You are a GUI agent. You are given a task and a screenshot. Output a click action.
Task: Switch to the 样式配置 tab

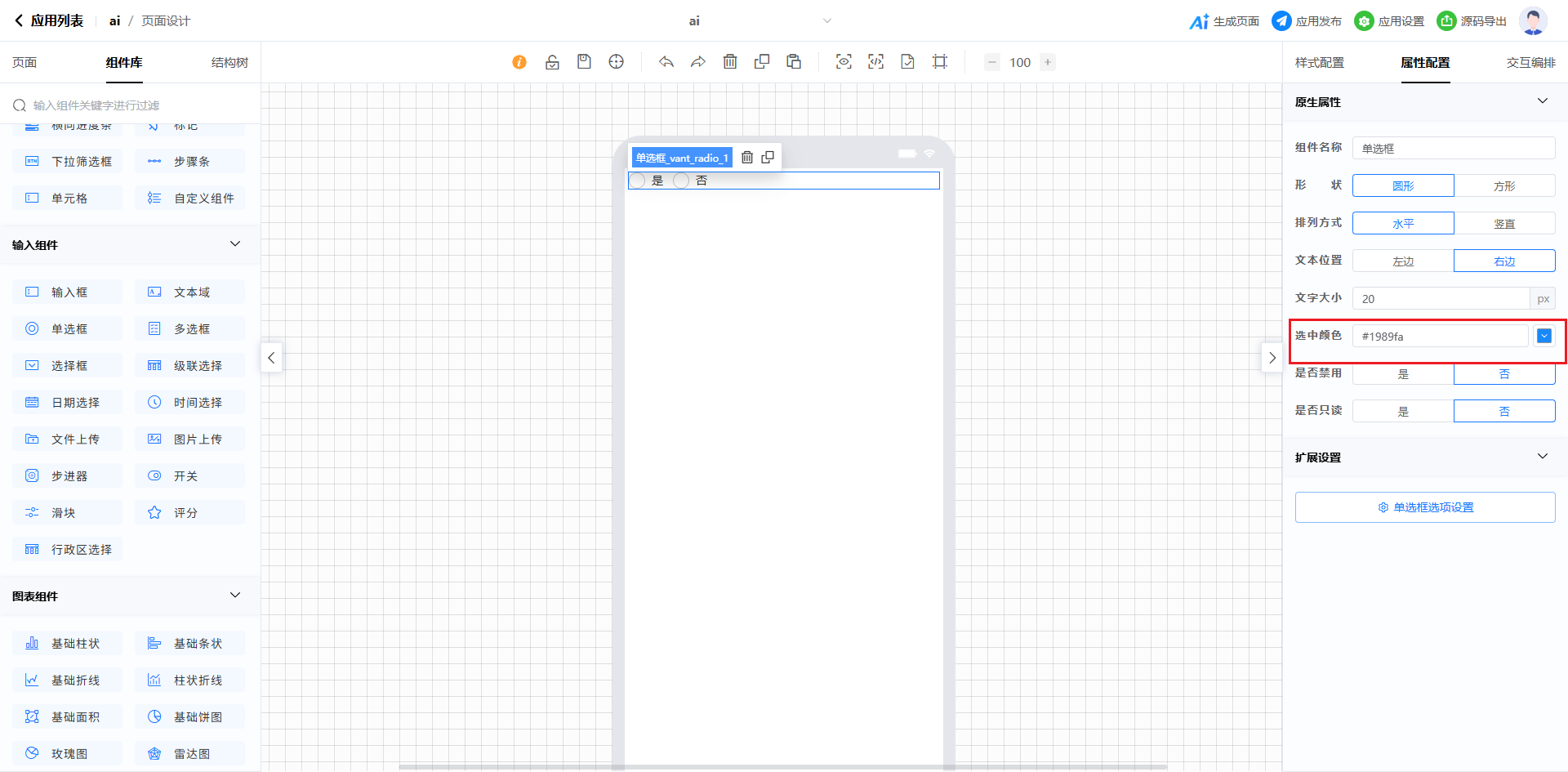tap(1320, 63)
